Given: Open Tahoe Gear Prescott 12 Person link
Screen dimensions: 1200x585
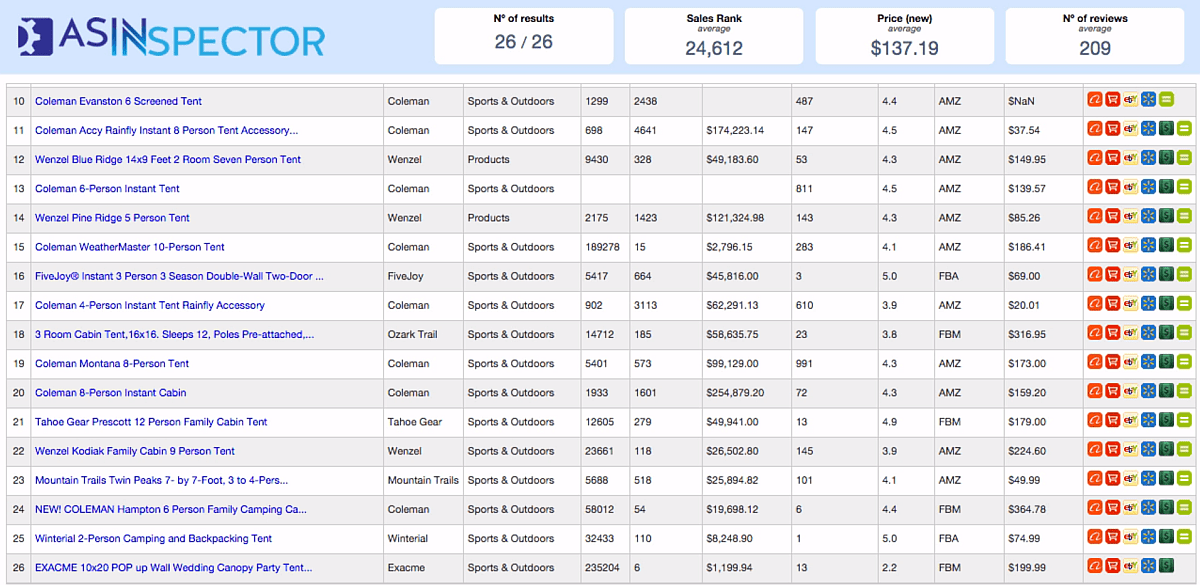Looking at the screenshot, I should pyautogui.click(x=151, y=421).
